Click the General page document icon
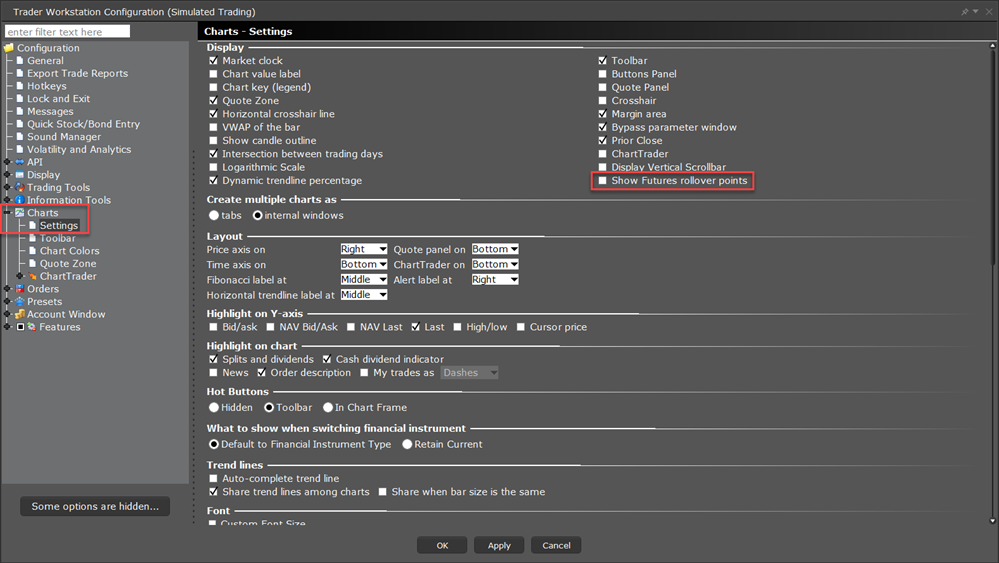The image size is (999, 563). [20, 61]
